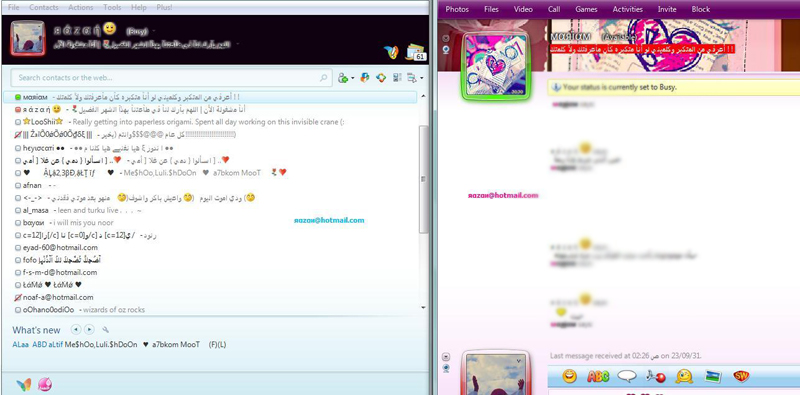Click the red SW shield icon
800x395 pixels.
pos(741,377)
